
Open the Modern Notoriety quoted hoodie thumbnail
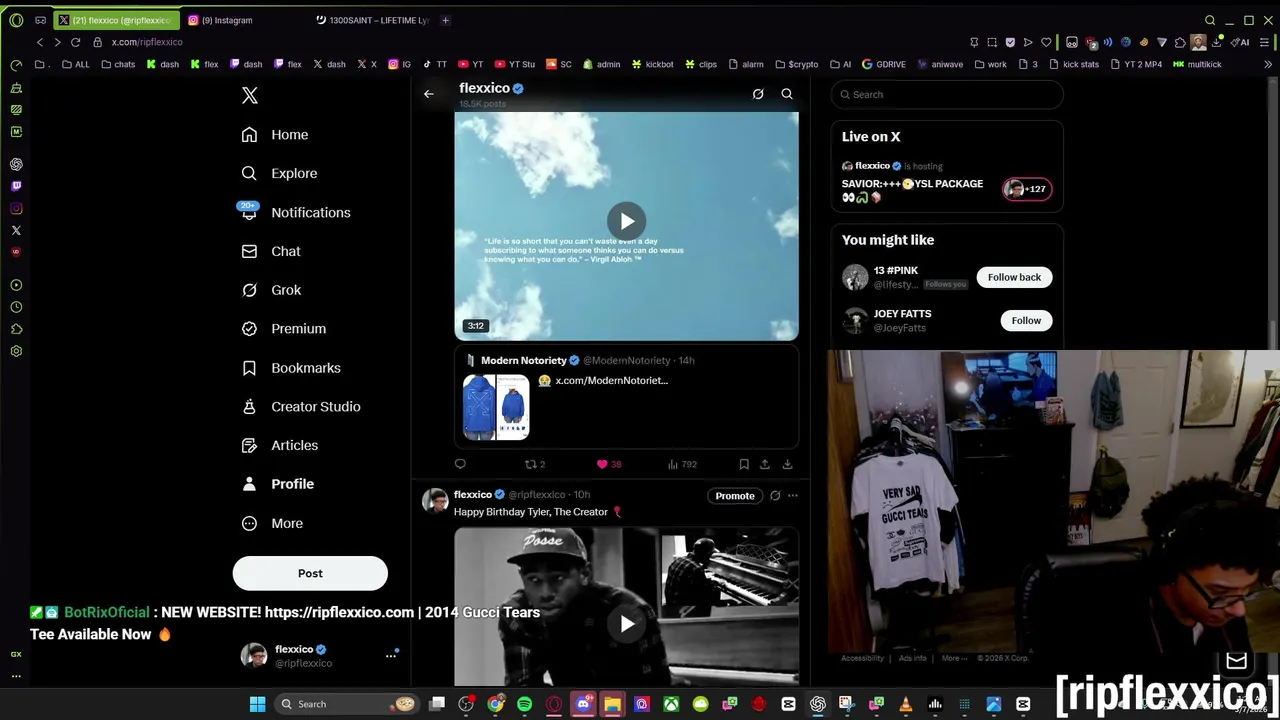click(x=496, y=407)
